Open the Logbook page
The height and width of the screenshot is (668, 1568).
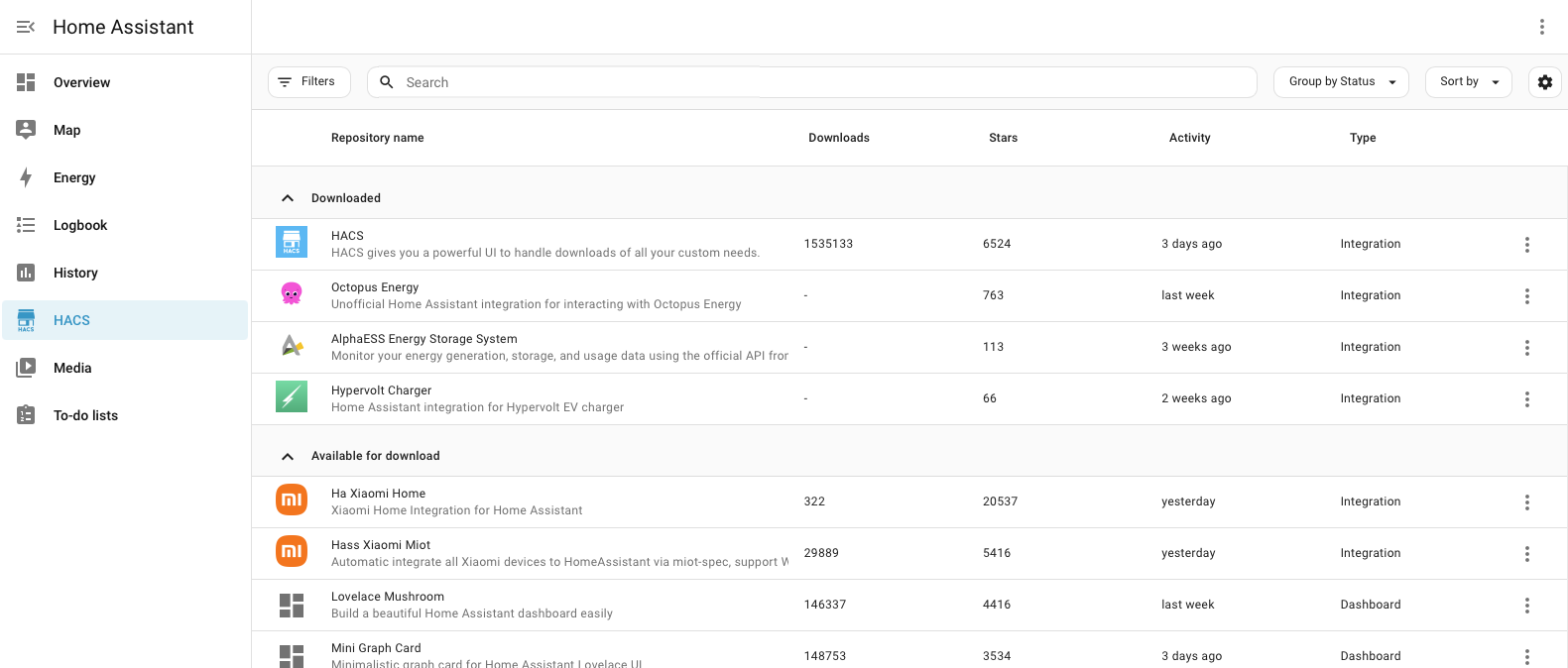pos(125,225)
